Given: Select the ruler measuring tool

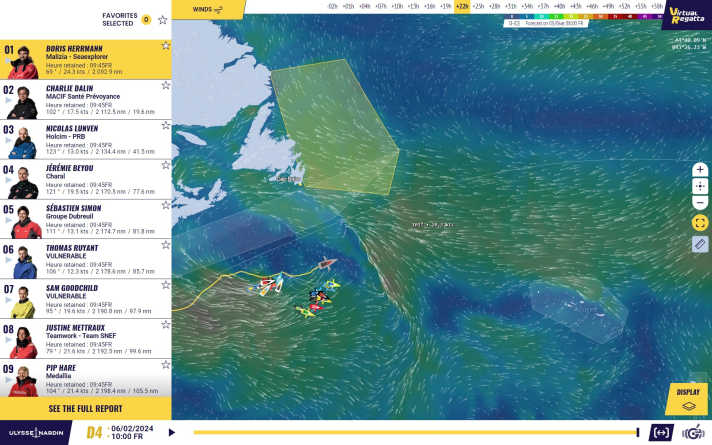Looking at the screenshot, I should (x=700, y=244).
